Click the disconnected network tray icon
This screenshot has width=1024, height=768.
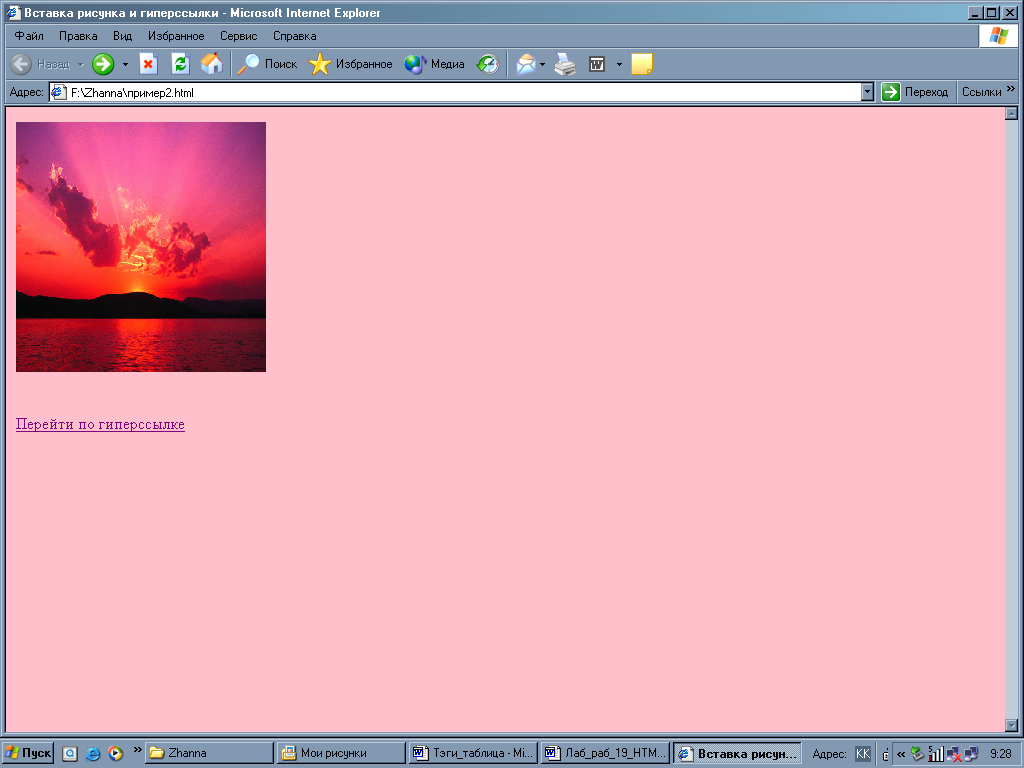click(953, 754)
